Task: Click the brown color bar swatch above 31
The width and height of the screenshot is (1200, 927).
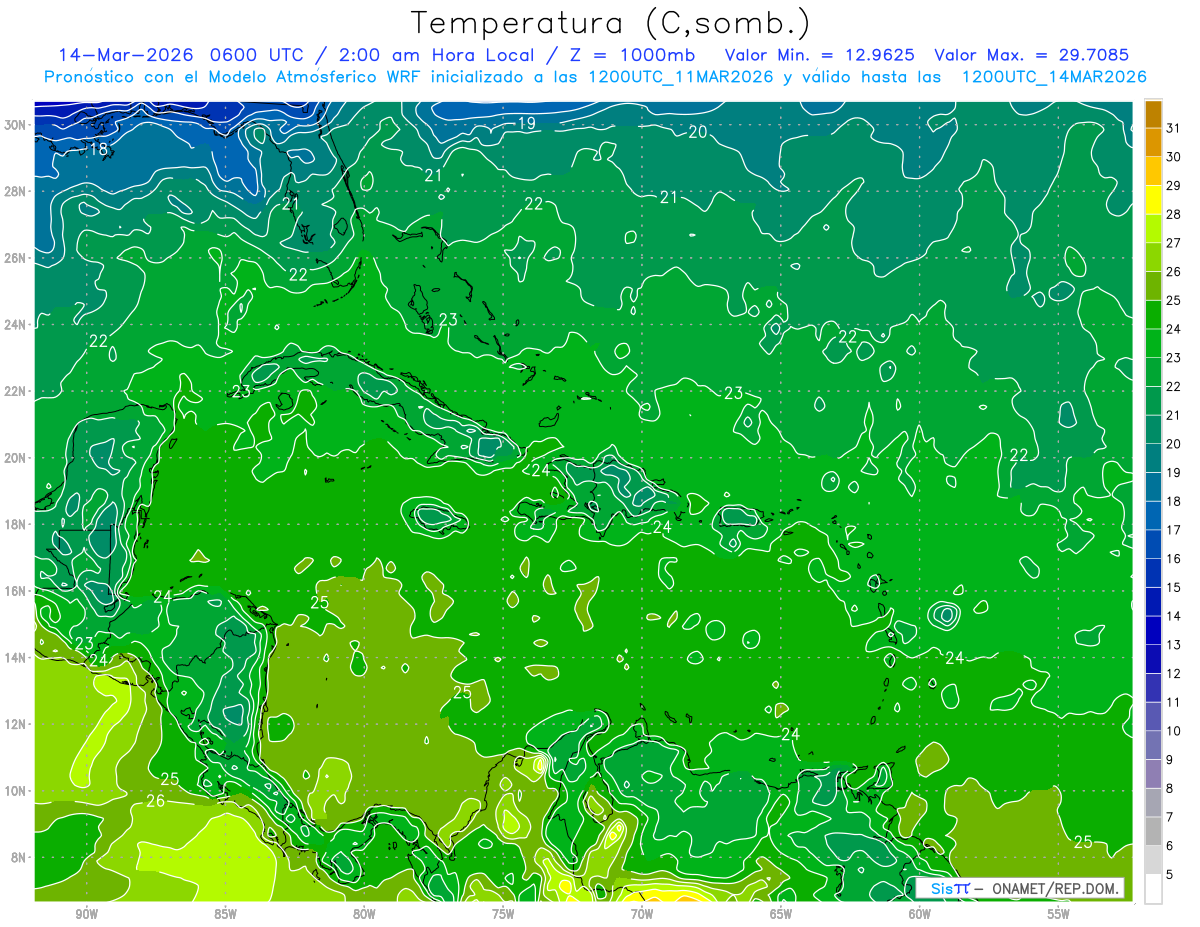Action: pos(1153,115)
